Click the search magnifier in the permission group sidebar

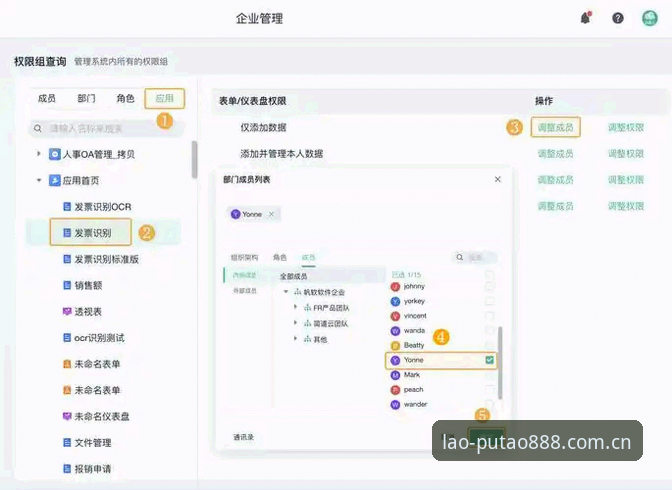38,128
